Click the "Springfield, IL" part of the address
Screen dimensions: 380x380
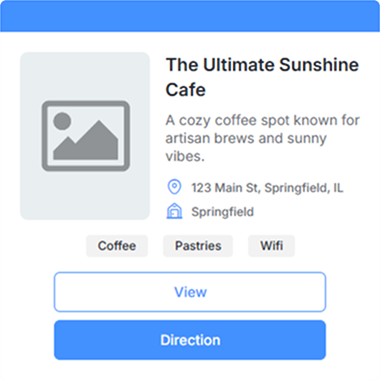[304, 188]
